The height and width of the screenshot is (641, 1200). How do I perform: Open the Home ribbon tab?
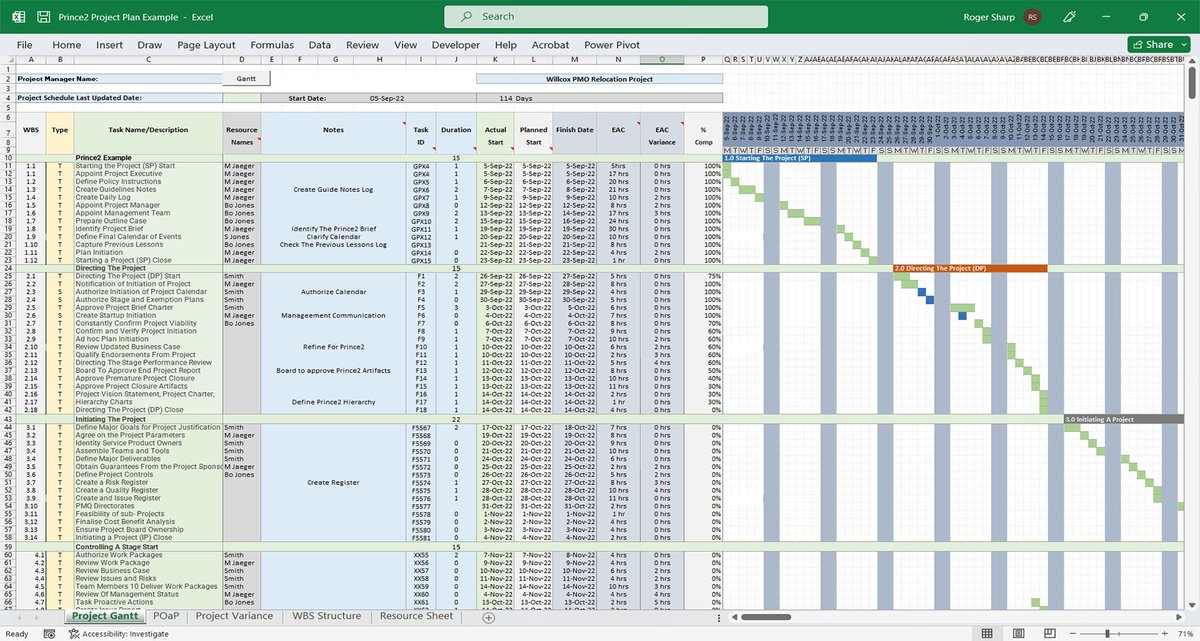tap(66, 45)
